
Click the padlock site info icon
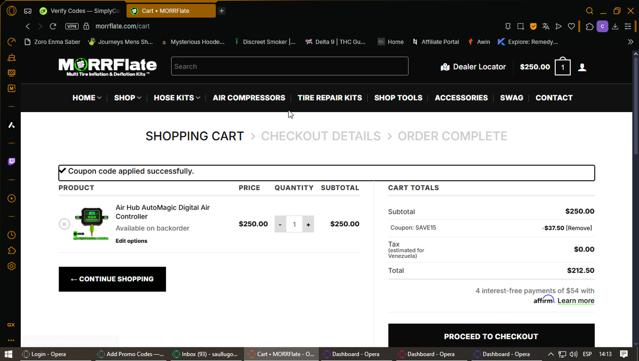pyautogui.click(x=86, y=26)
